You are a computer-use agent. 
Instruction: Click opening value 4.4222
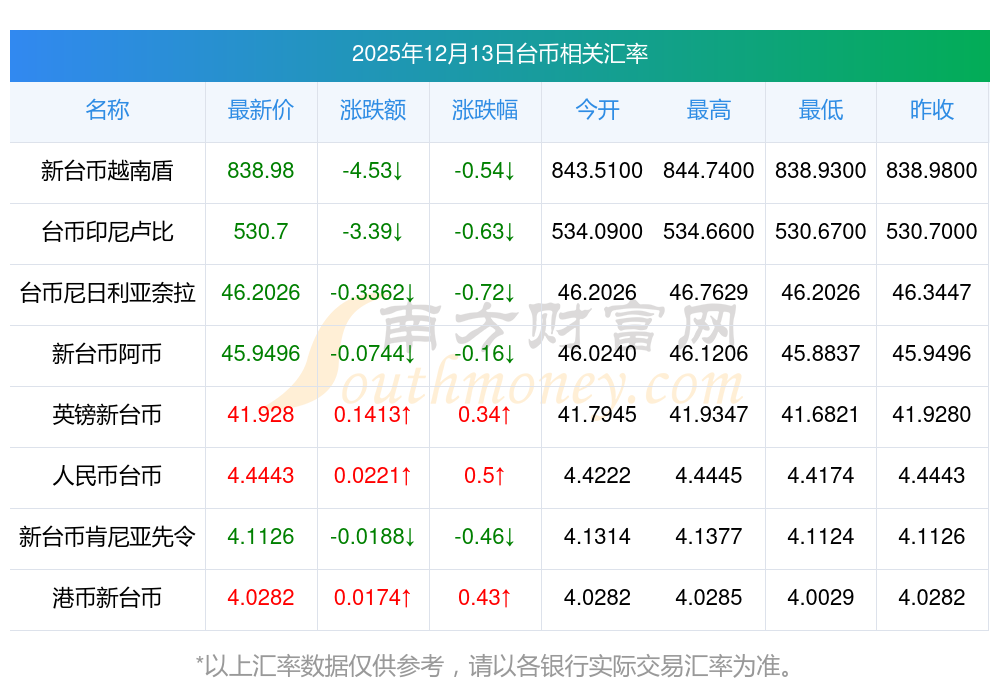[597, 476]
